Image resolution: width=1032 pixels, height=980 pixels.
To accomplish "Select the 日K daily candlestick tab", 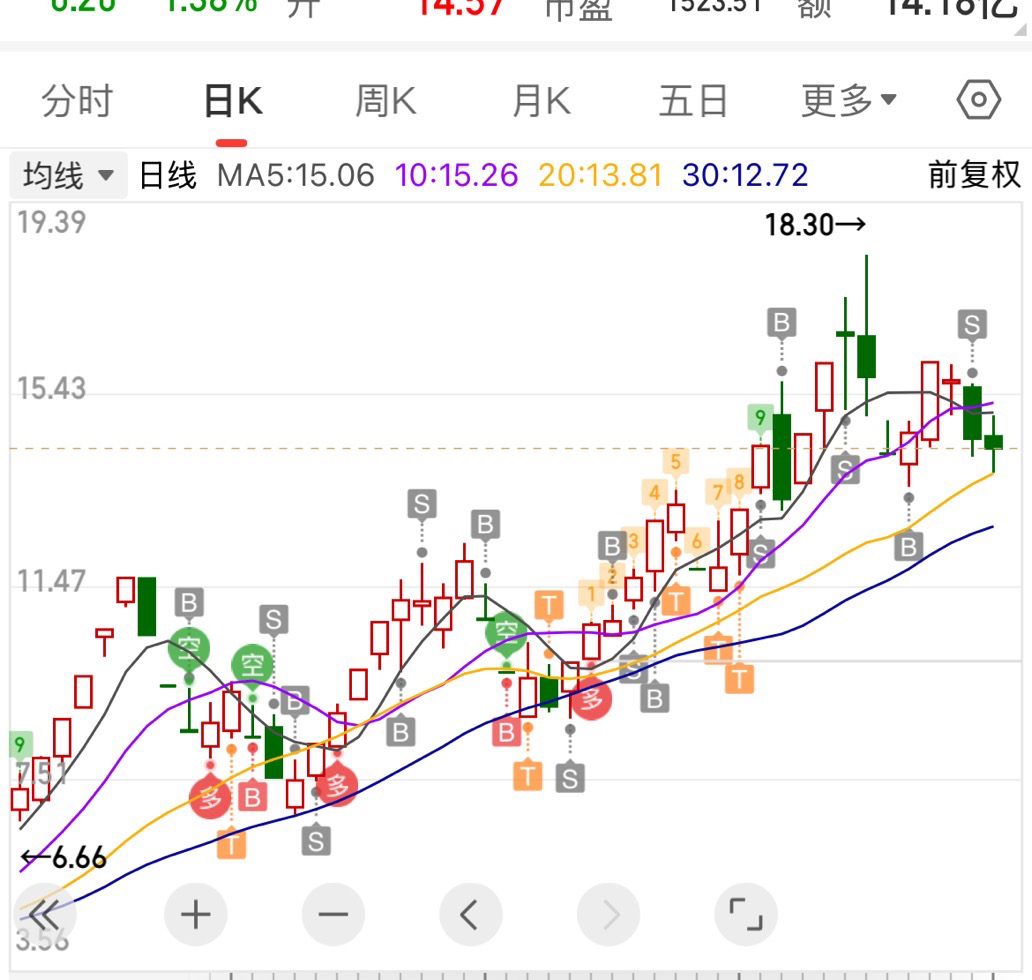I will (x=233, y=101).
